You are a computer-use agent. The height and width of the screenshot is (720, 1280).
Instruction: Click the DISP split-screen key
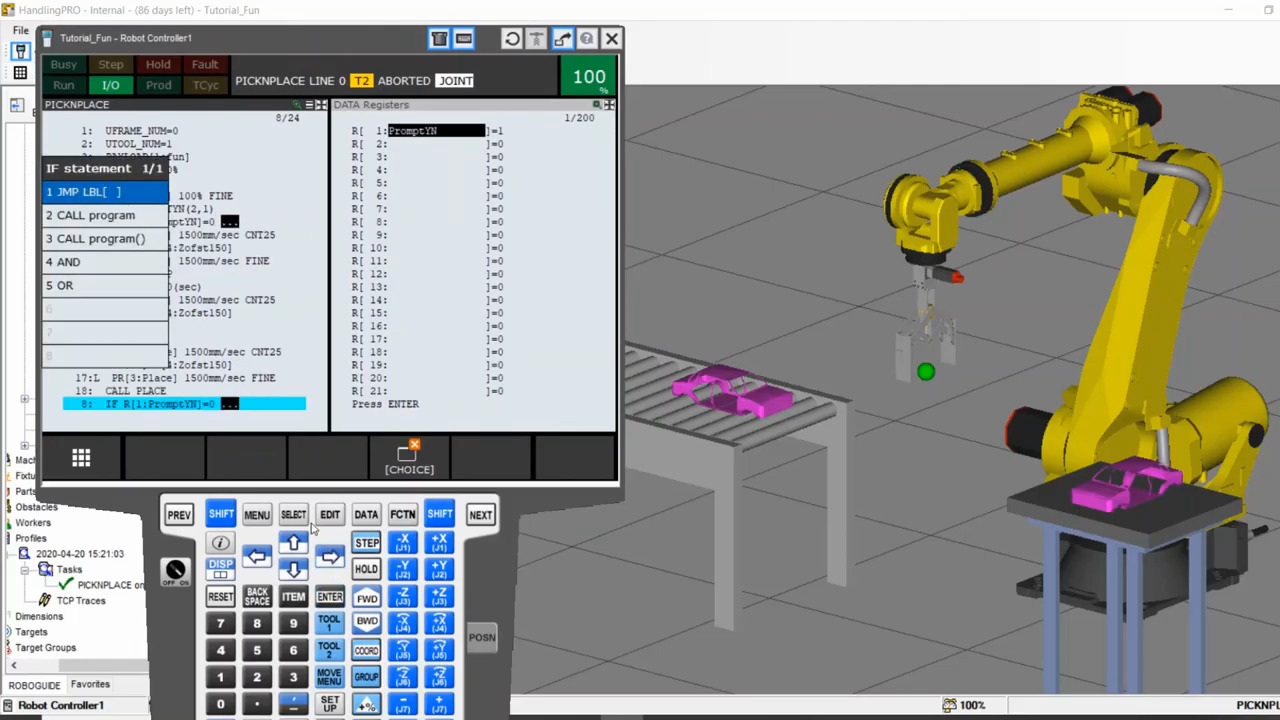pos(221,569)
